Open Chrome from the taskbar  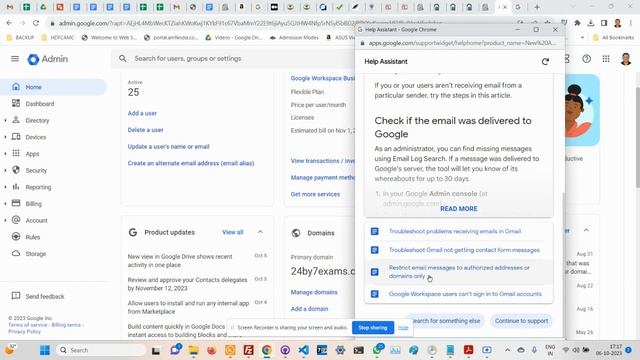click(x=267, y=350)
